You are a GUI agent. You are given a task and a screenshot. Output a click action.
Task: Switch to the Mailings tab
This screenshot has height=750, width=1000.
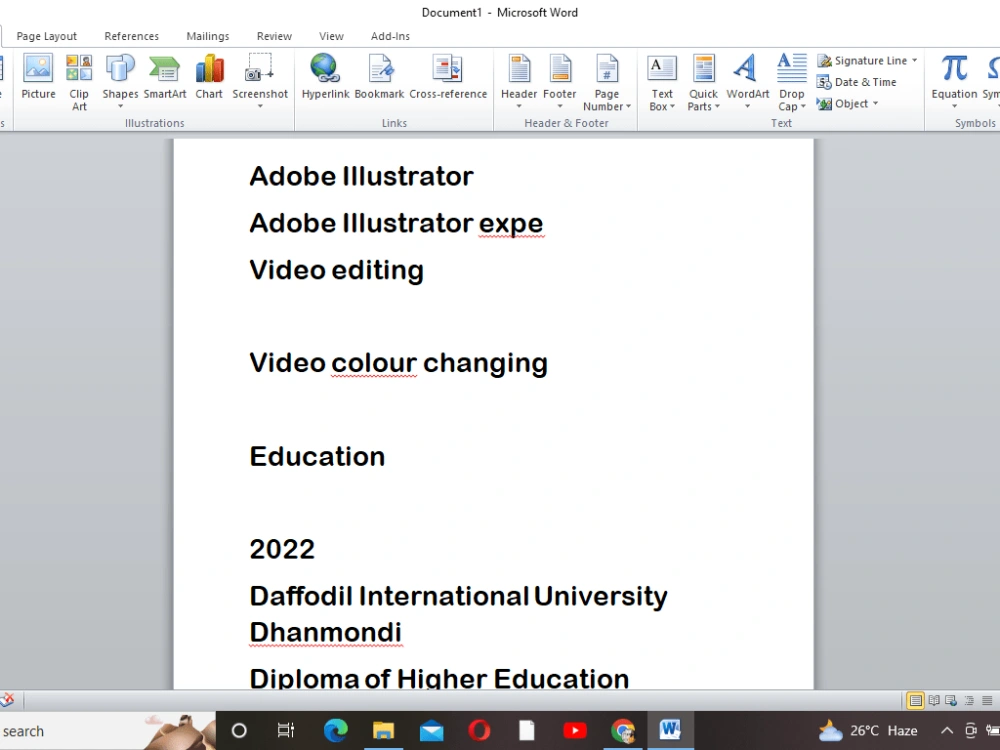(x=208, y=36)
